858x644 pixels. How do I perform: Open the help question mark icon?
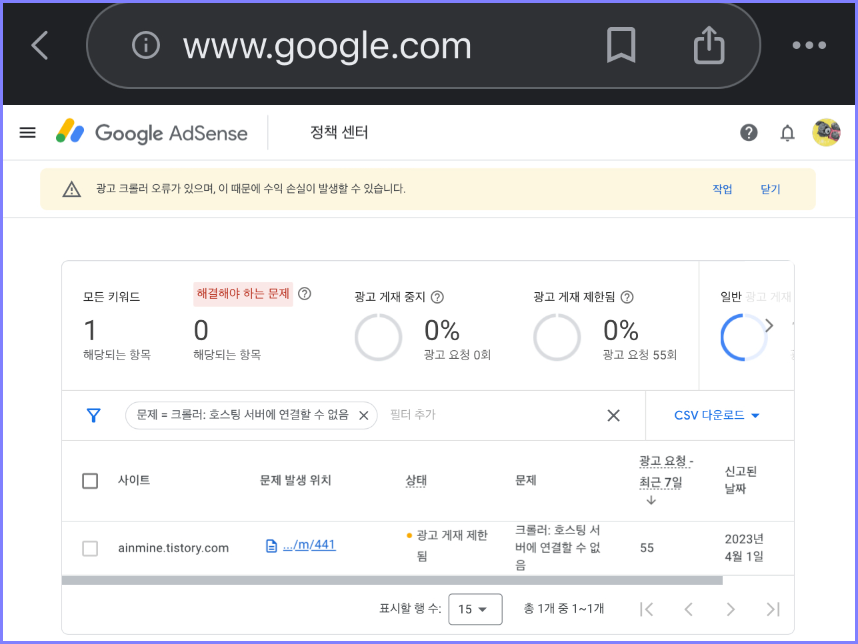click(x=749, y=132)
